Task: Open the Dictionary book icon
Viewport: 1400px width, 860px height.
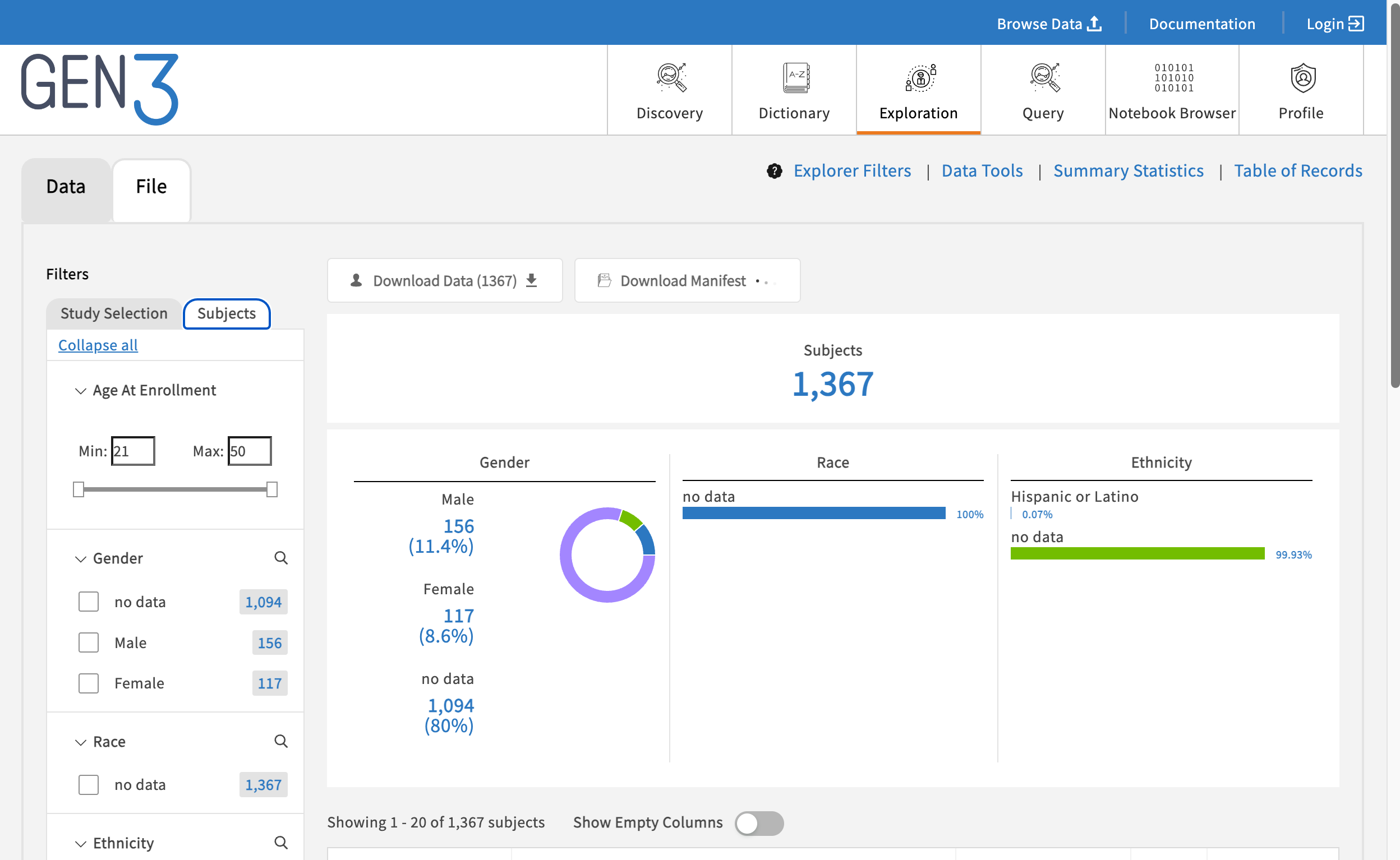Action: pos(795,77)
